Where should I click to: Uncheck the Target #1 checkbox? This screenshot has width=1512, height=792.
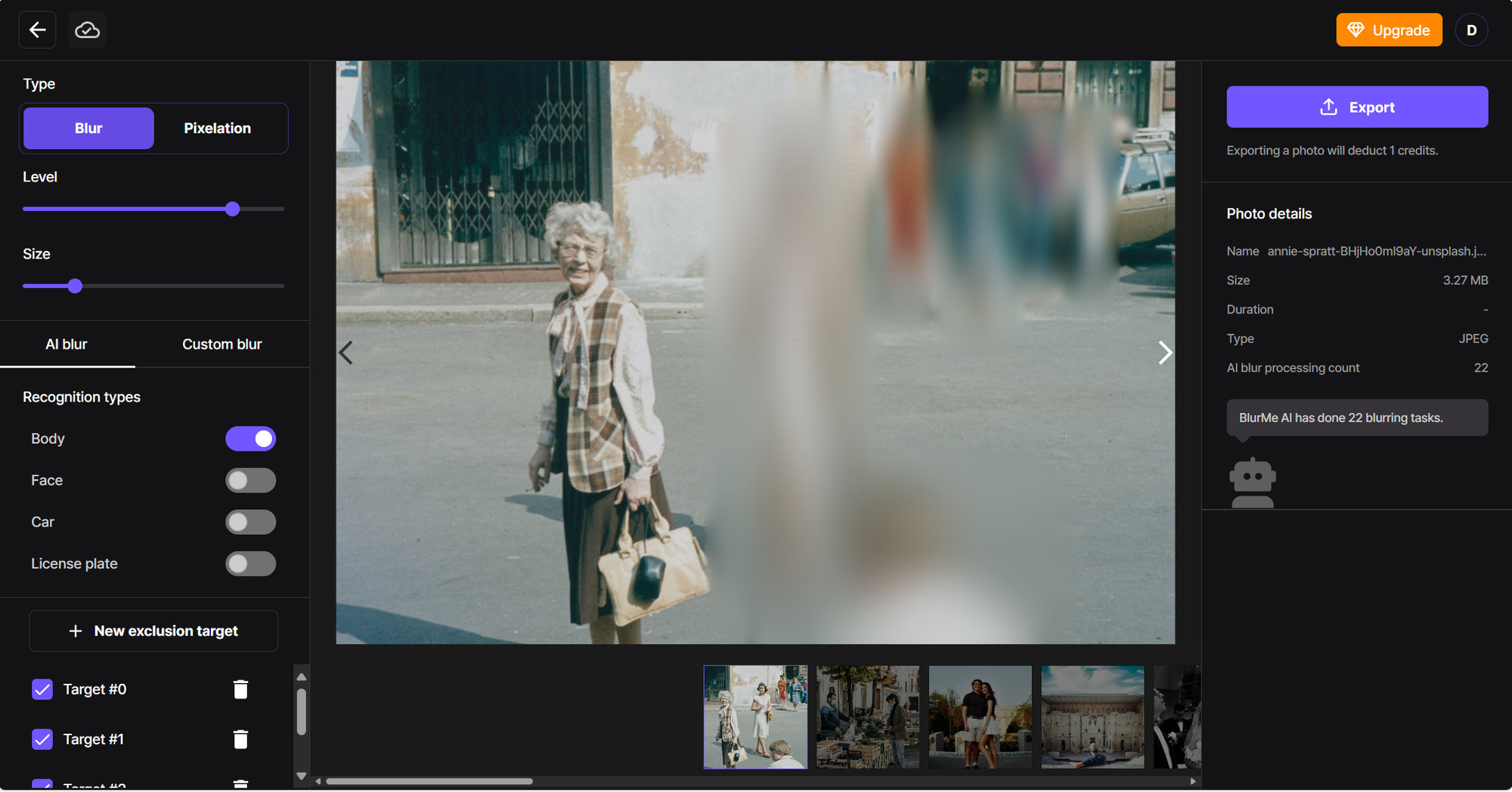click(42, 739)
